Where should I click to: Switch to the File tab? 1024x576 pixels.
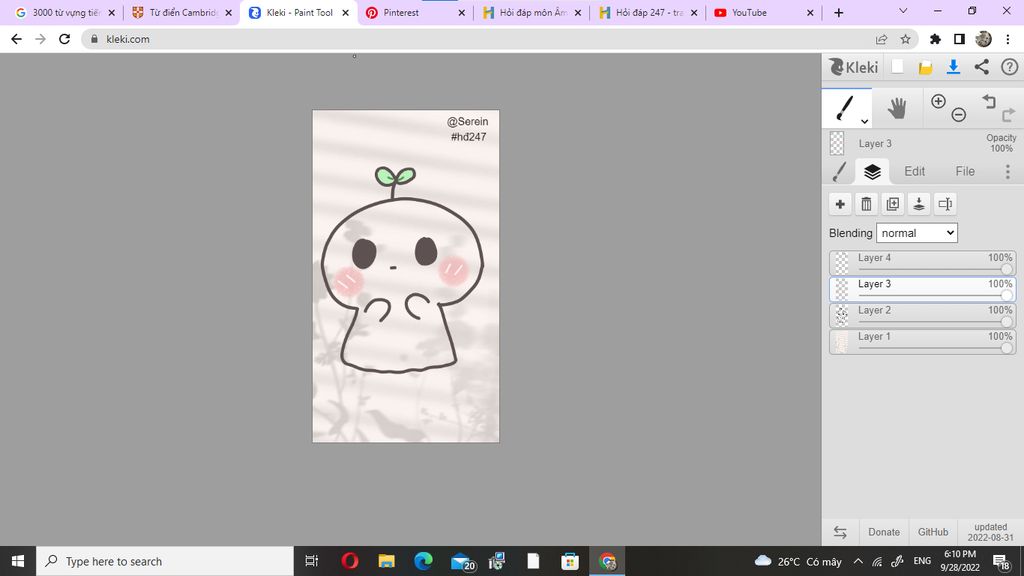pos(965,172)
